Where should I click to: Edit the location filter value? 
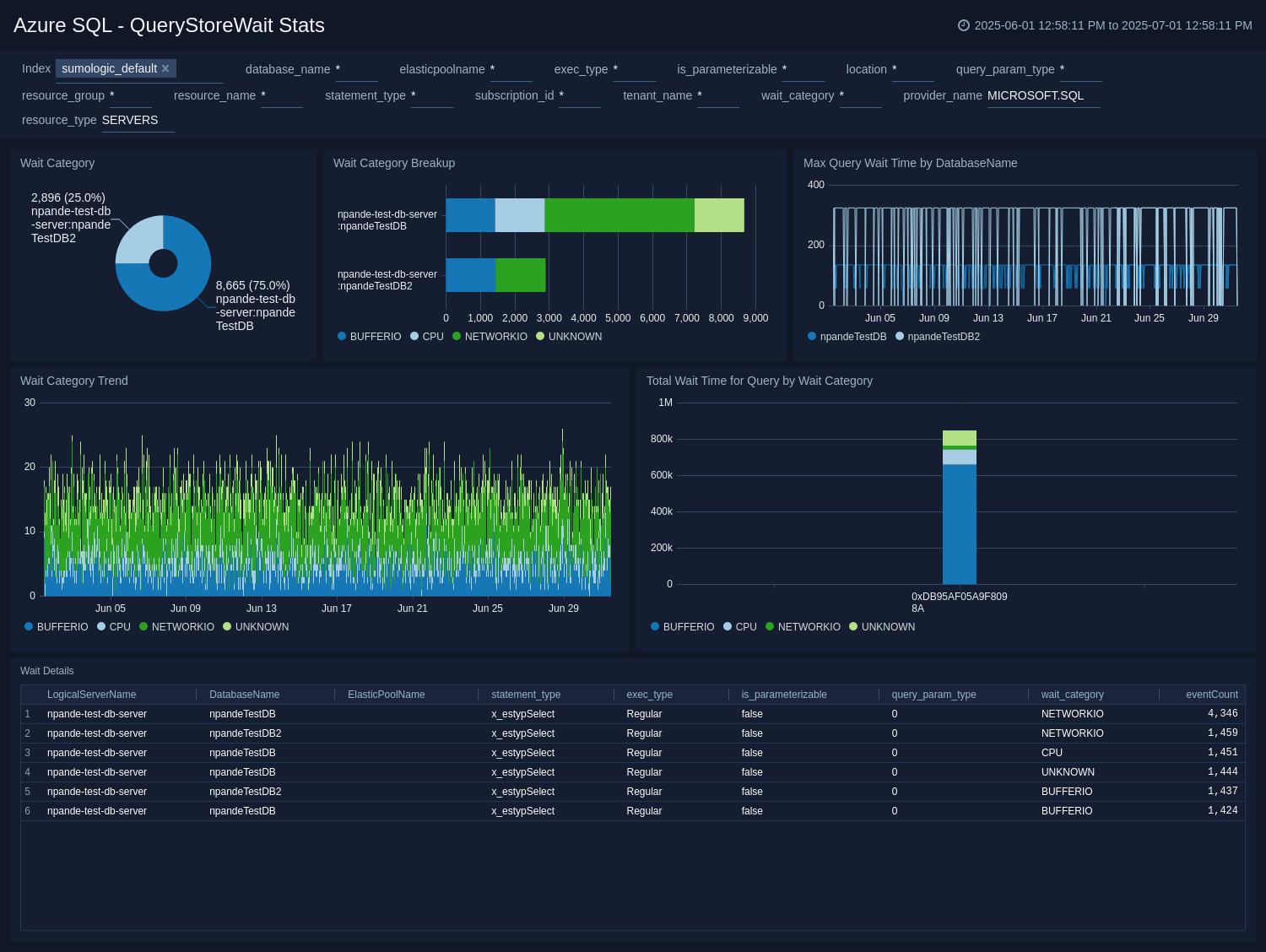[912, 69]
